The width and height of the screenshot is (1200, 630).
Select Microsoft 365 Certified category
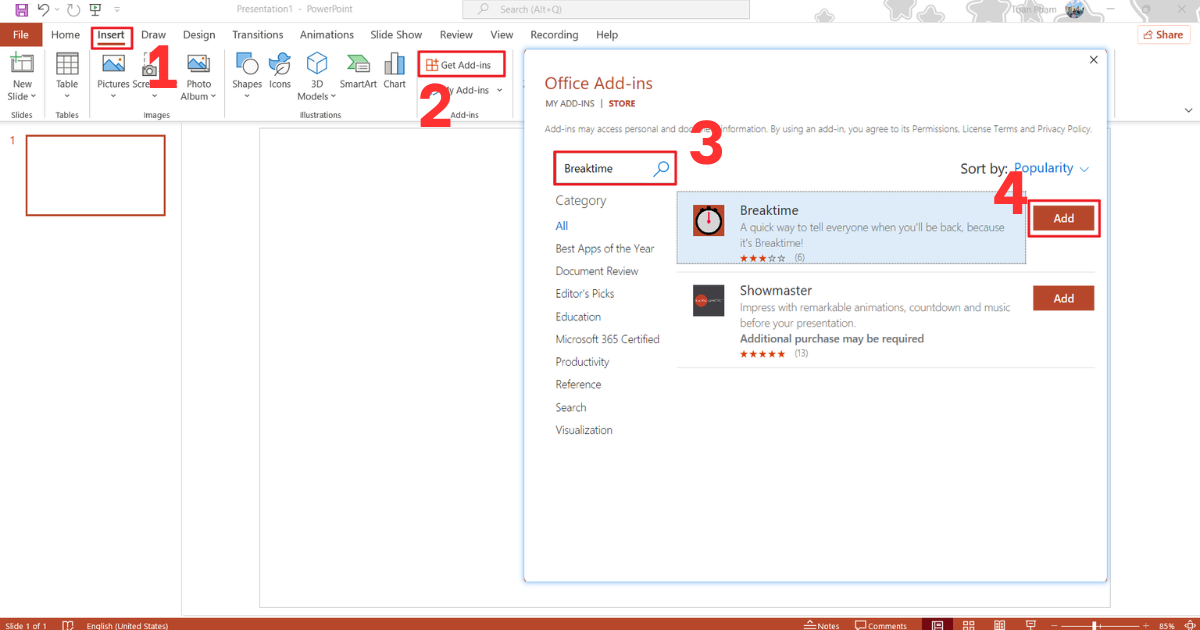pos(608,339)
